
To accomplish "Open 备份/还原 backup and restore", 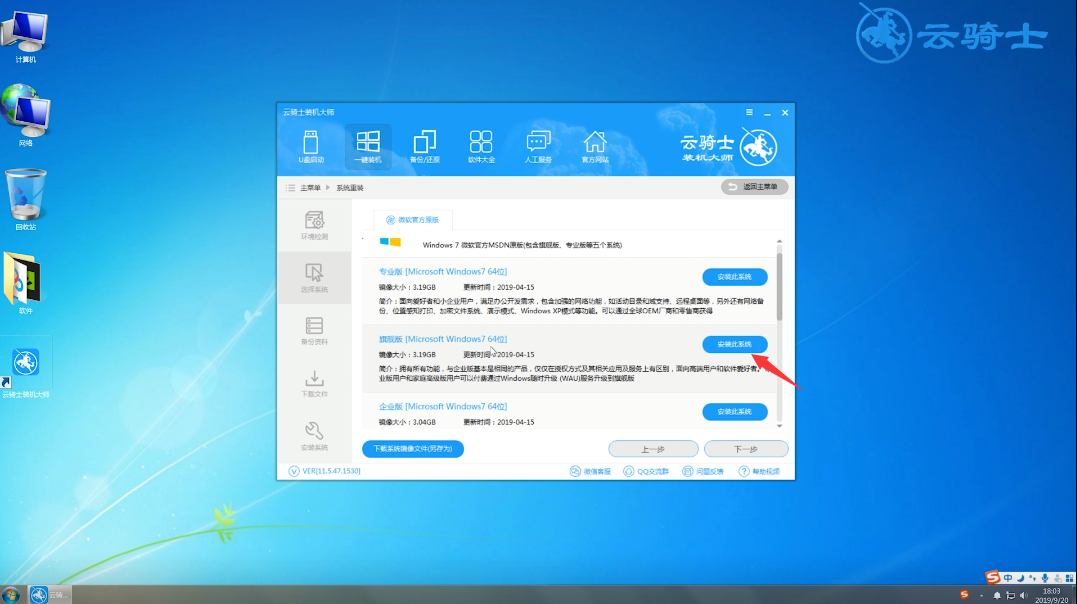I will pos(424,146).
